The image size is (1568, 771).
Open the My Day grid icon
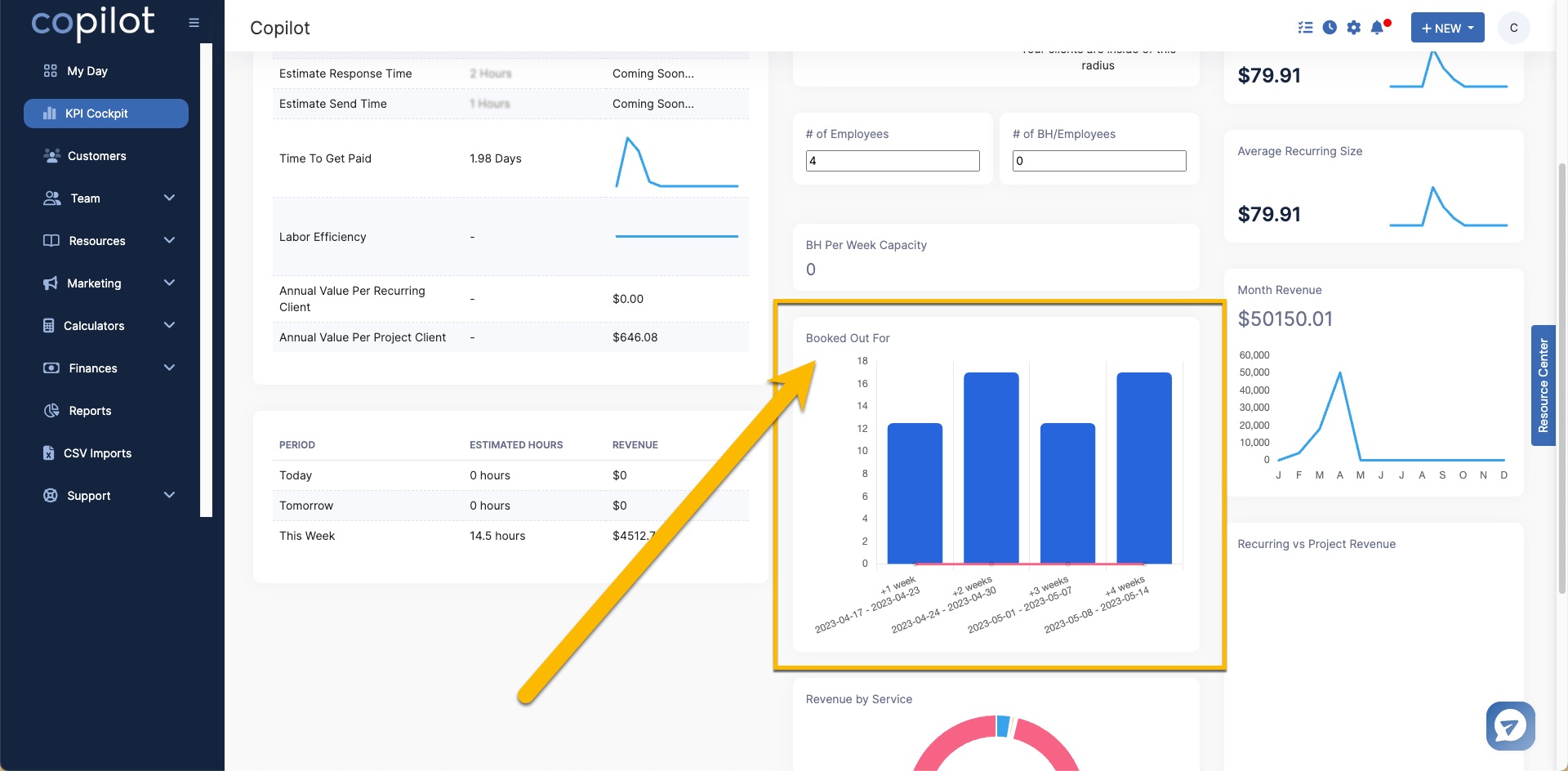pos(51,71)
